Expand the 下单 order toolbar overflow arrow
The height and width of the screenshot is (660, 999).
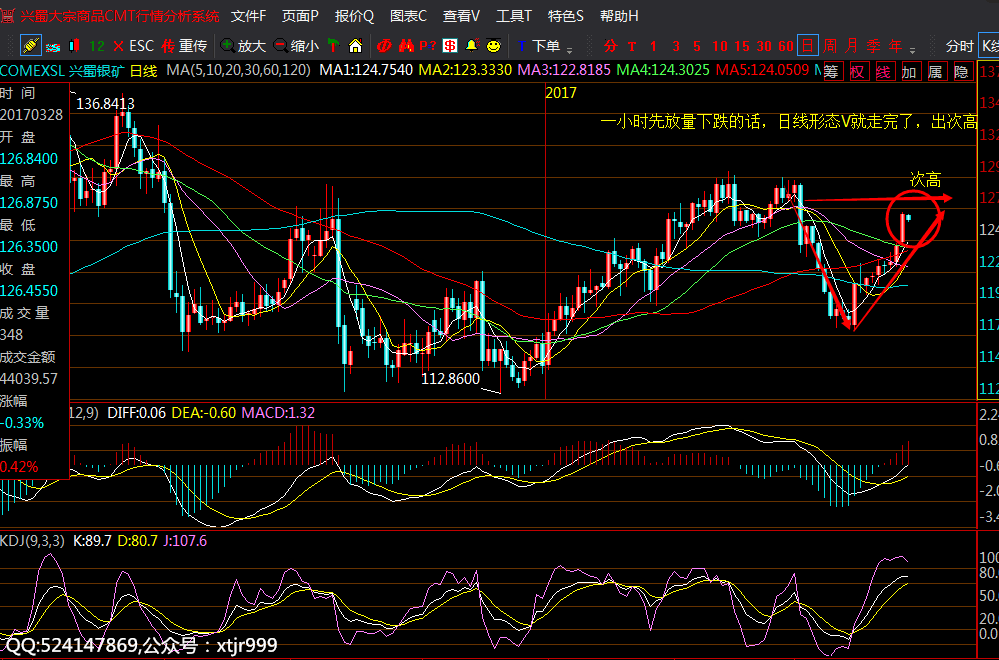pyautogui.click(x=570, y=49)
